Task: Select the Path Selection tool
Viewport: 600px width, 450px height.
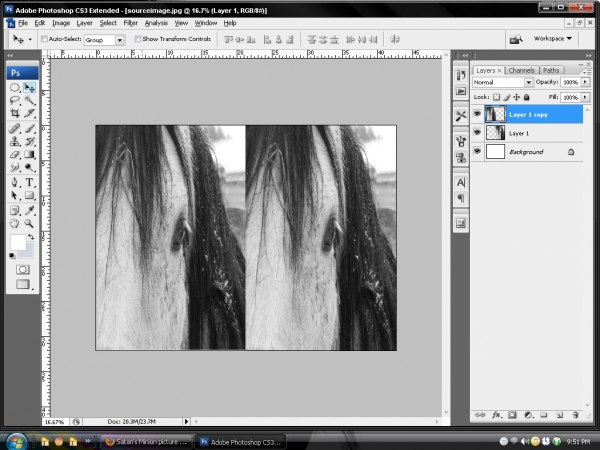Action: click(x=15, y=196)
